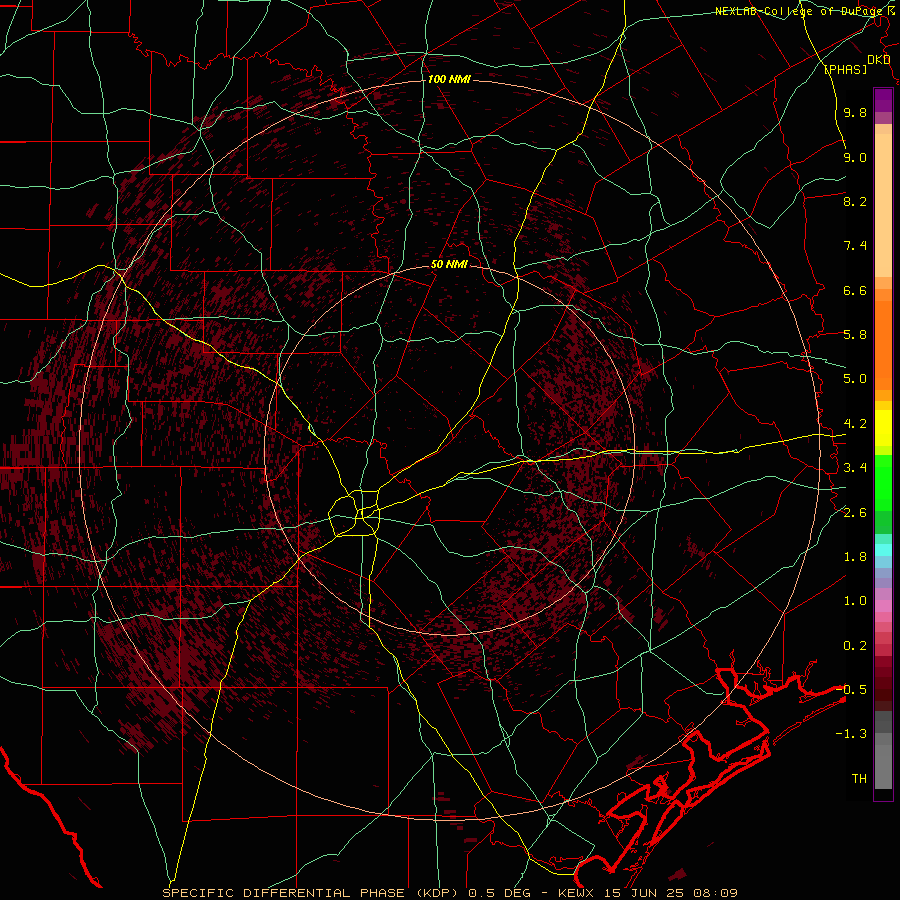
Task: Click the 0.2 scale value
Action: (x=855, y=646)
